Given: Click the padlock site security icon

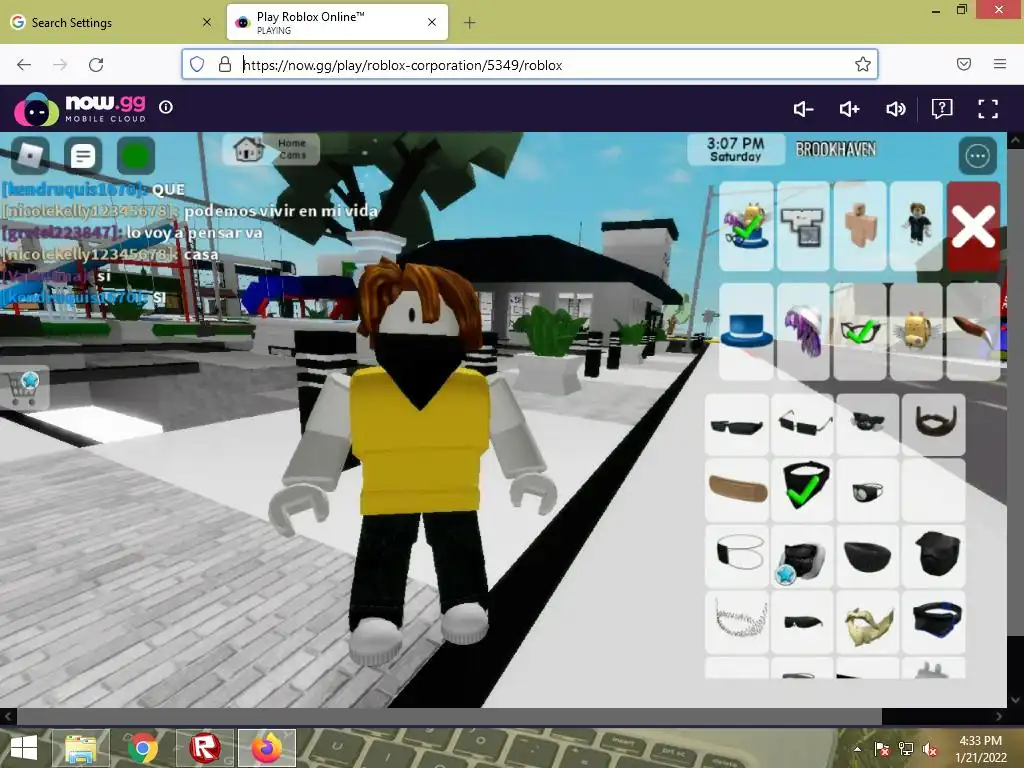Looking at the screenshot, I should [225, 64].
